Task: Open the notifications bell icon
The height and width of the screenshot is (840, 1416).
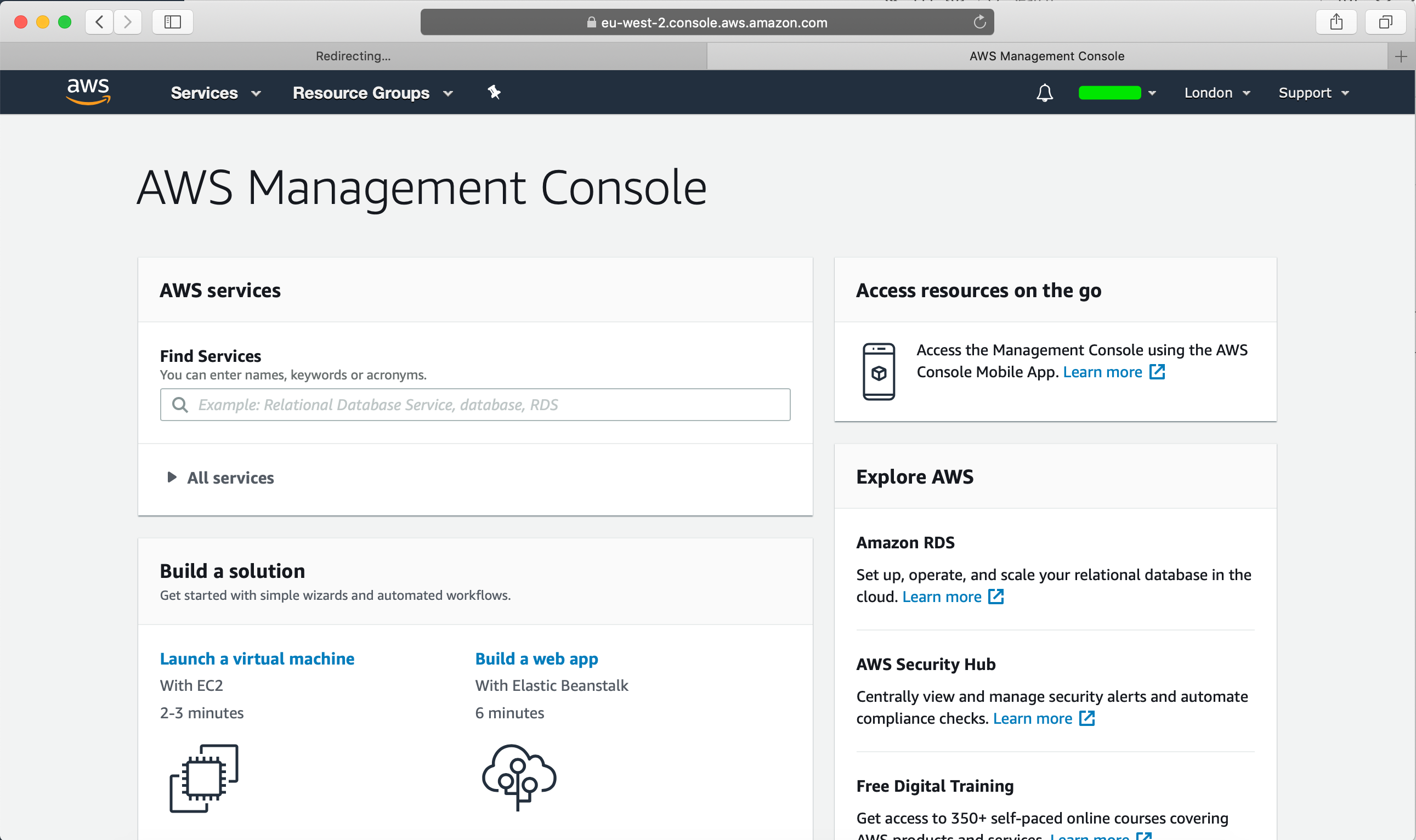Action: coord(1045,93)
